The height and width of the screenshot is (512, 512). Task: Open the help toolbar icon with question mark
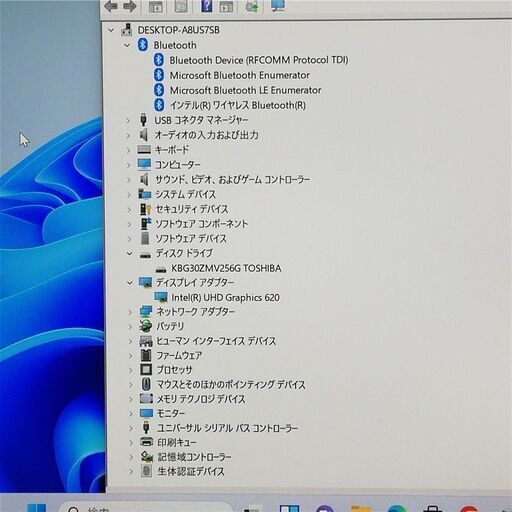pos(207,6)
